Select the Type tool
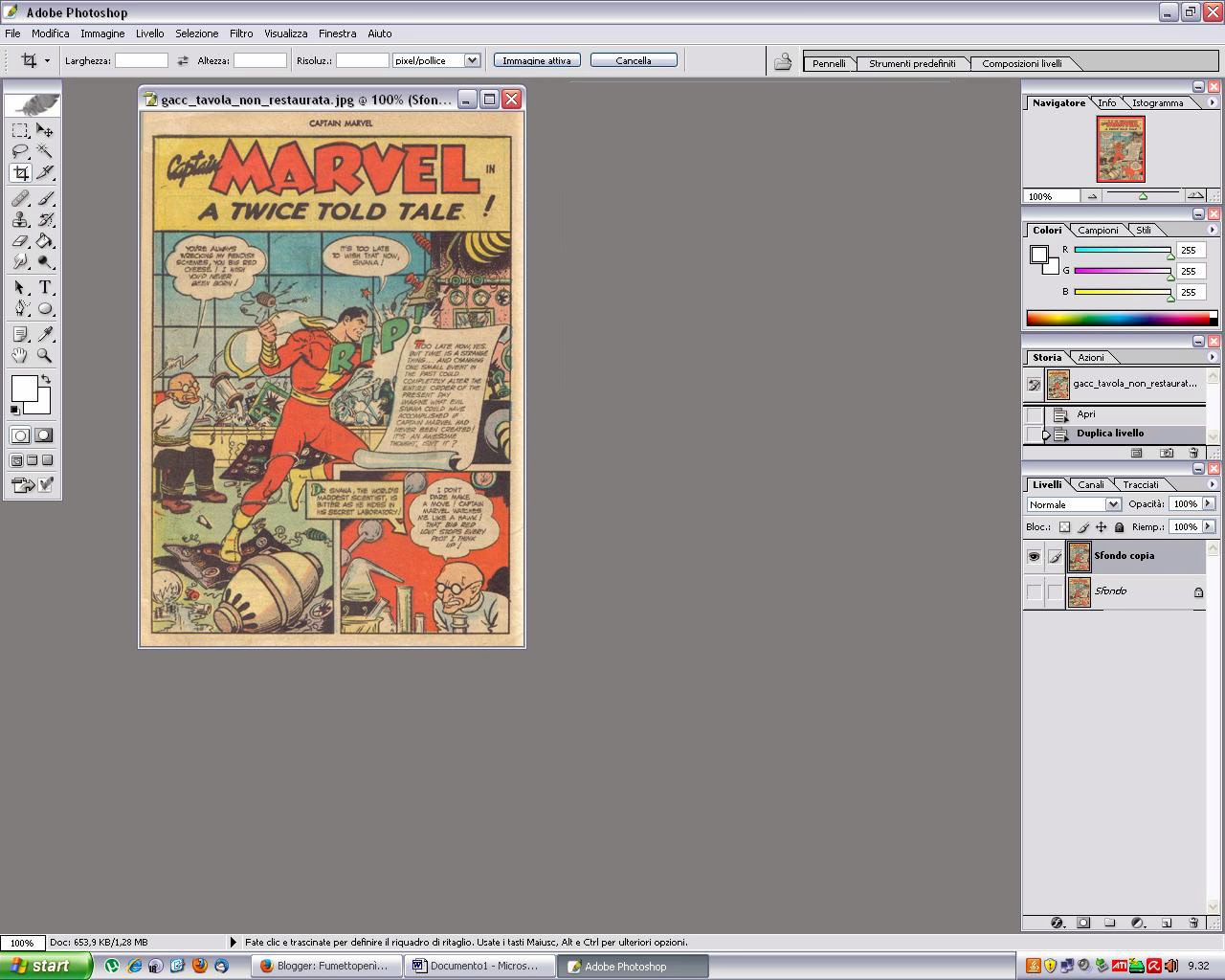Screen dimensions: 1225x980 (x=45, y=287)
